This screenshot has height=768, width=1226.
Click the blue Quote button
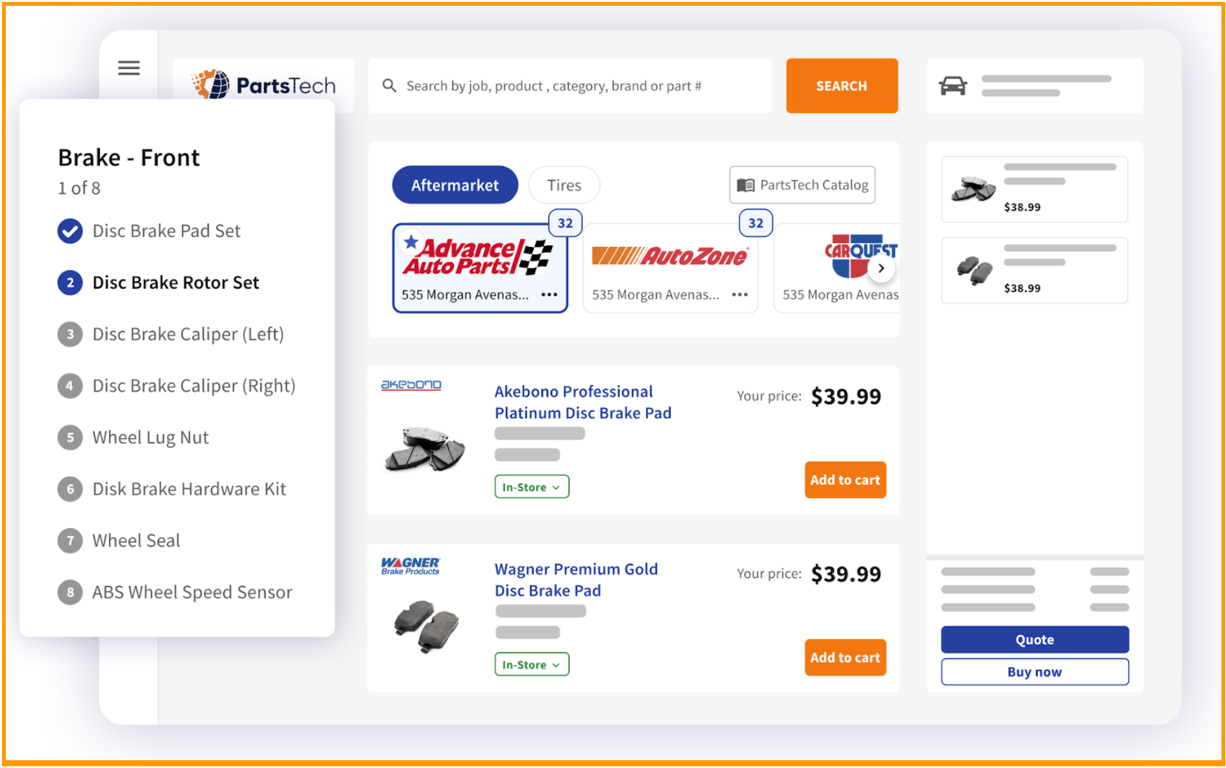click(x=1035, y=640)
